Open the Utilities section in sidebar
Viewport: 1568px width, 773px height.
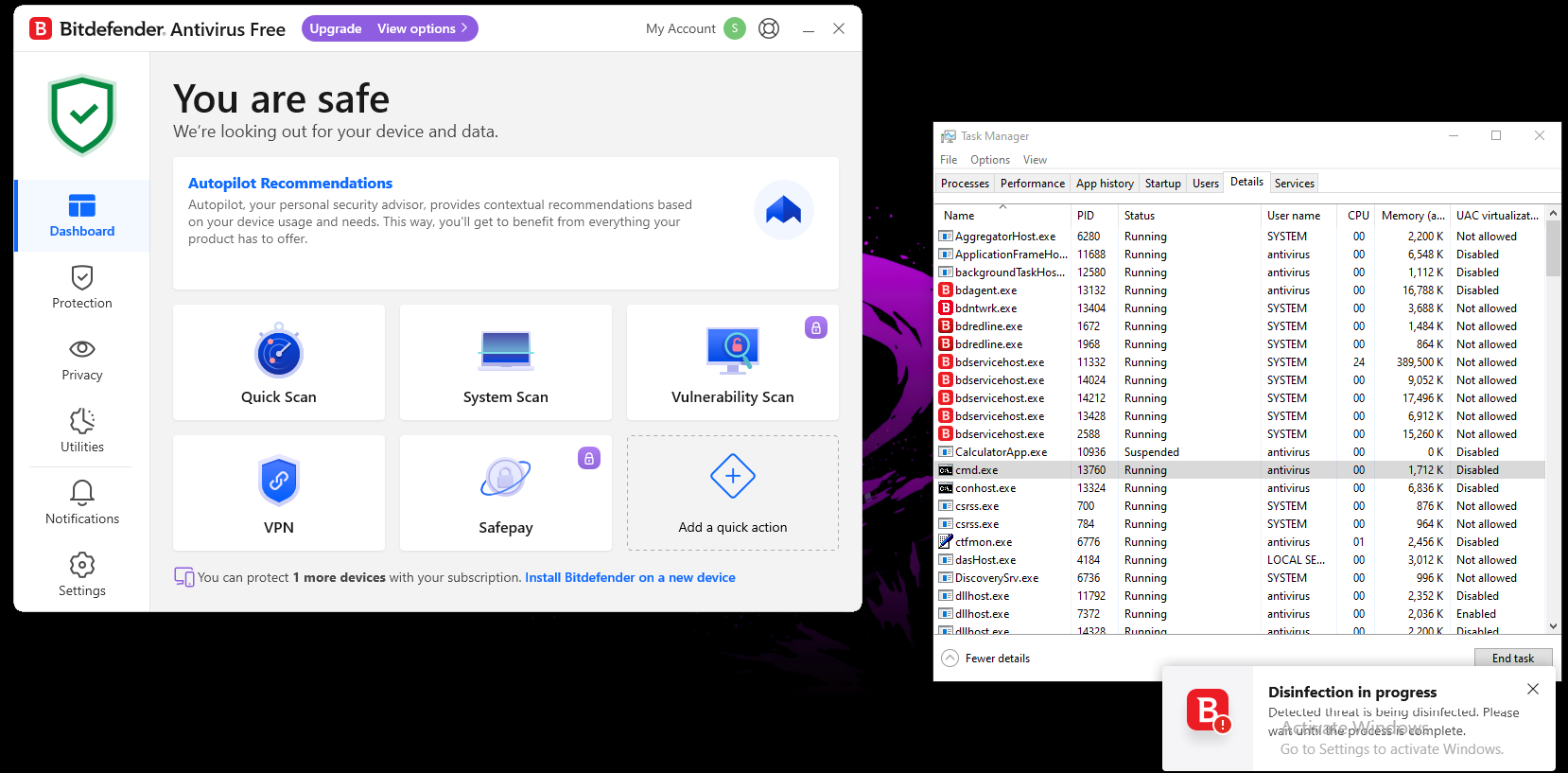click(x=82, y=431)
